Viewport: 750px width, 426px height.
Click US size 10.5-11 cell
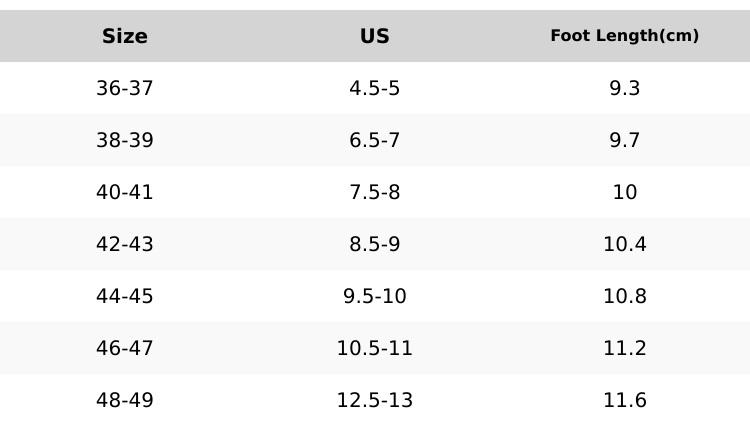coord(374,348)
